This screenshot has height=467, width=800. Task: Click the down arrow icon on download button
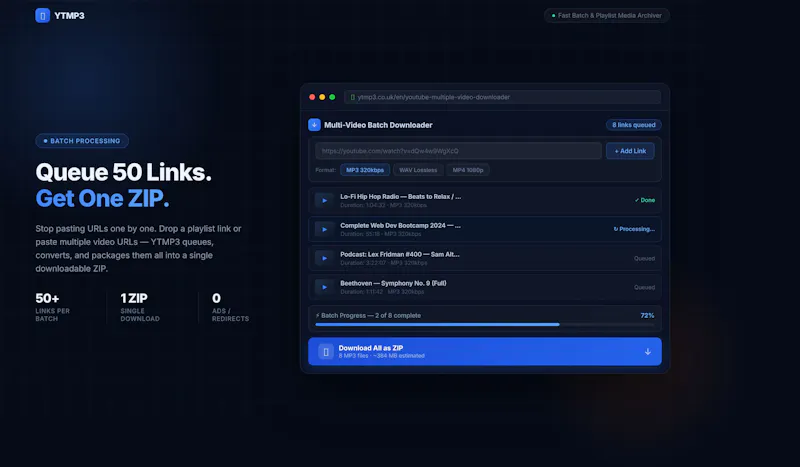pos(647,352)
